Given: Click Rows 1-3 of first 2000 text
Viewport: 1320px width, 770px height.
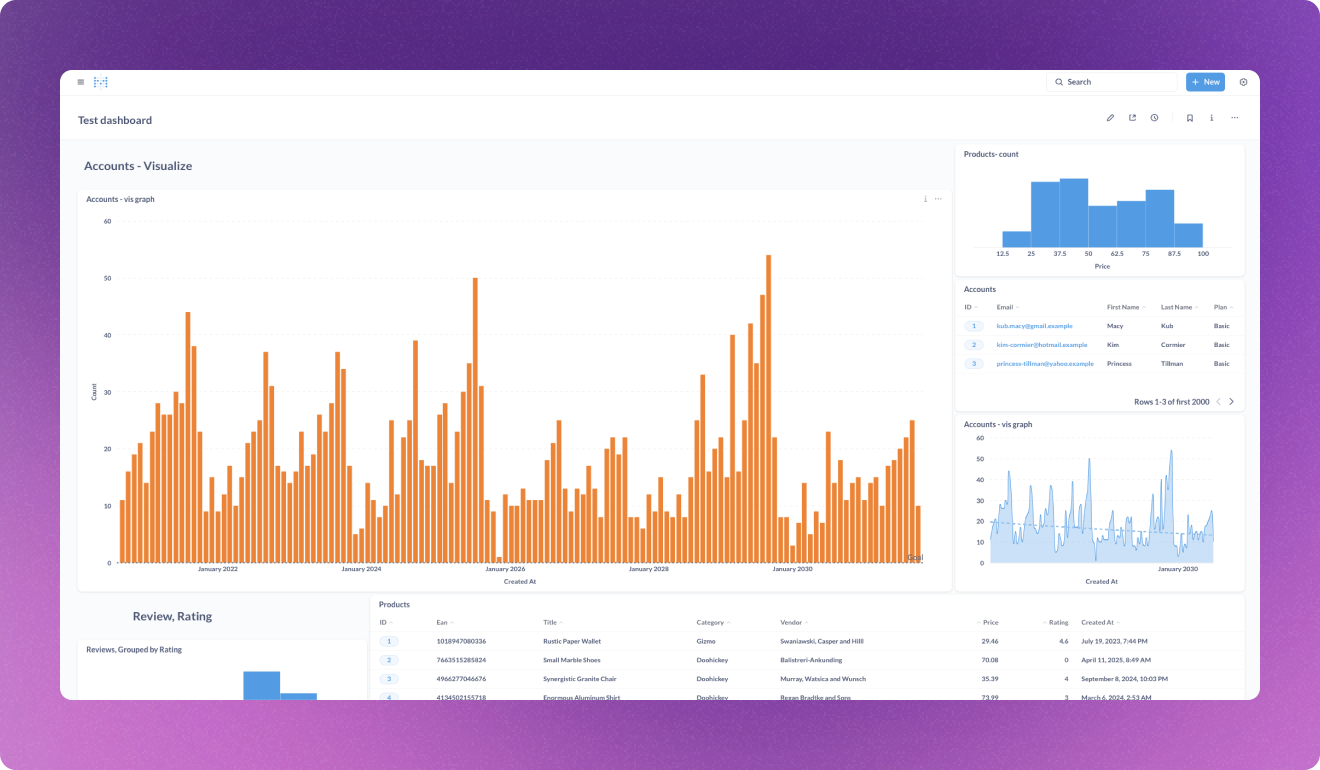Looking at the screenshot, I should (1172, 402).
